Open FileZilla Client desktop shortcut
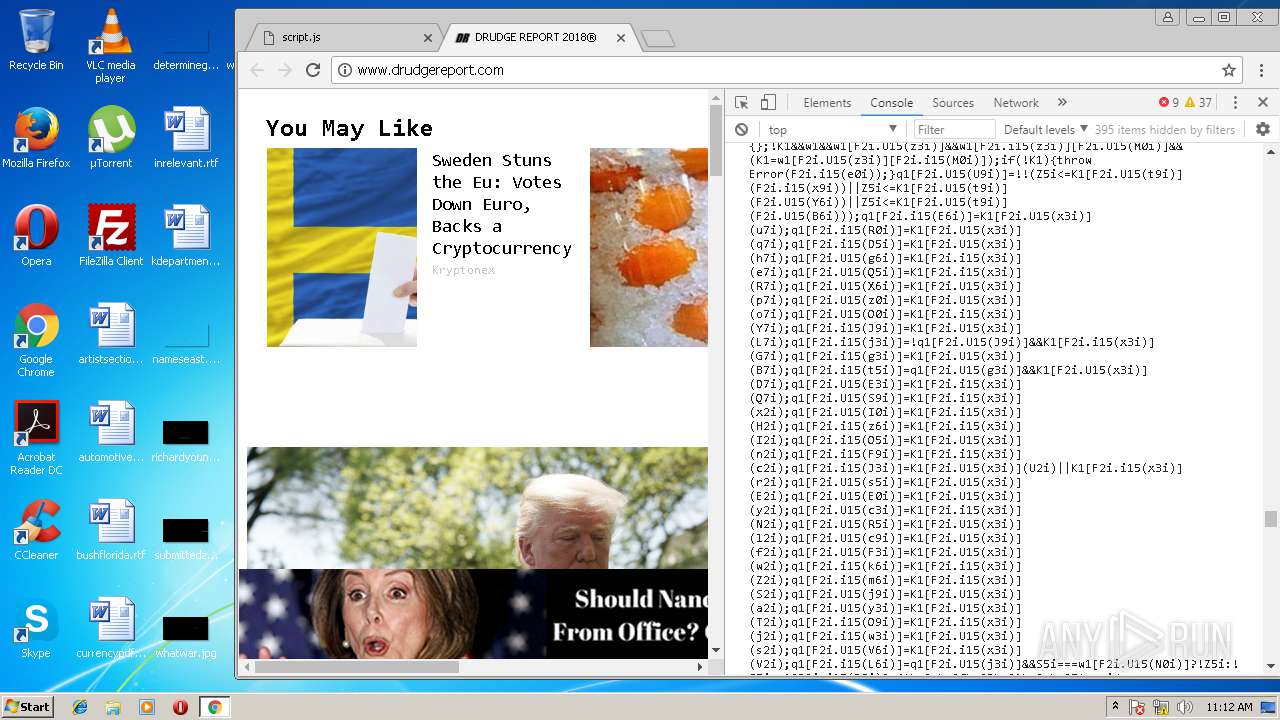 (111, 236)
